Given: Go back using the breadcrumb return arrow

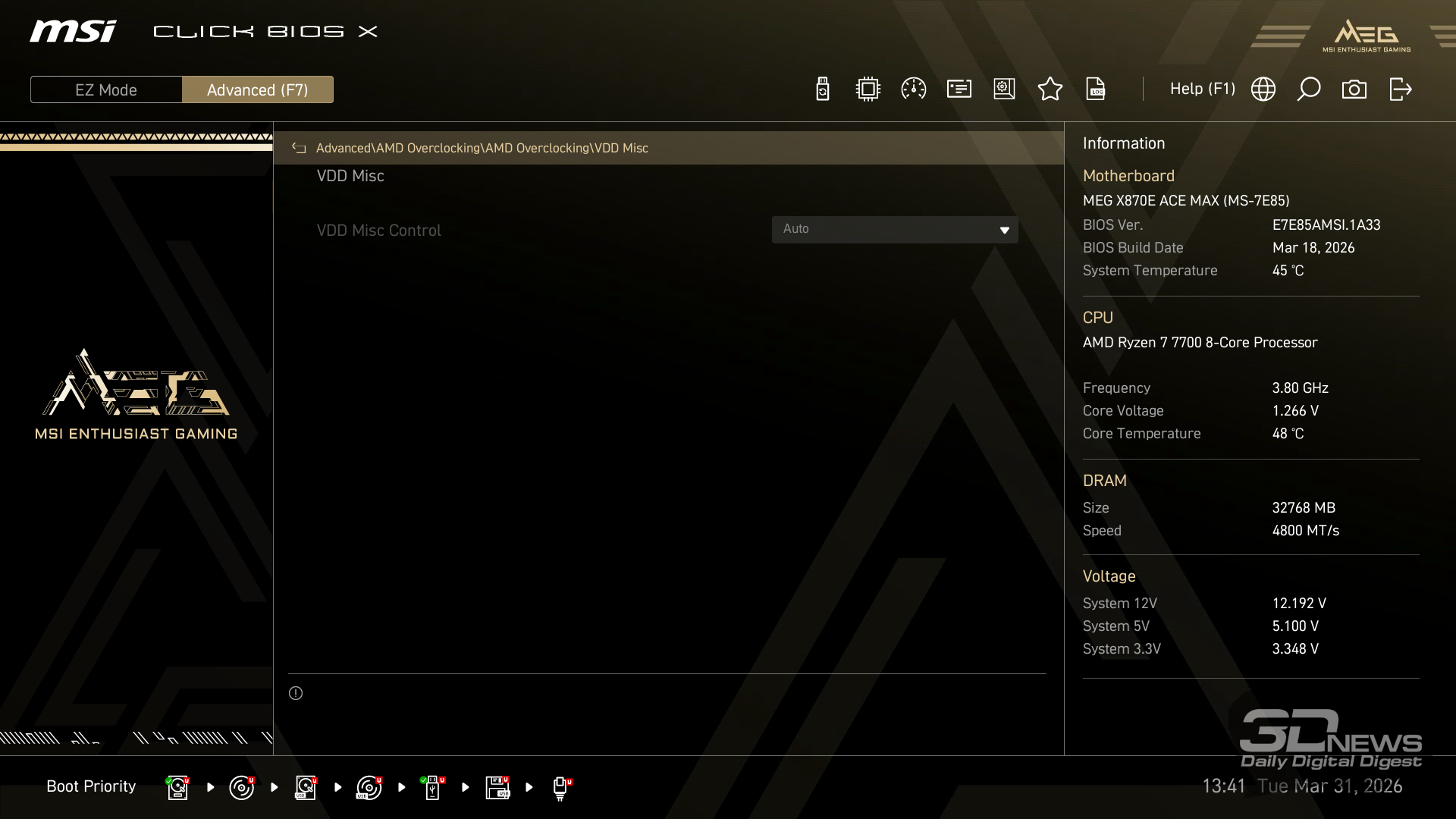Looking at the screenshot, I should coord(299,148).
